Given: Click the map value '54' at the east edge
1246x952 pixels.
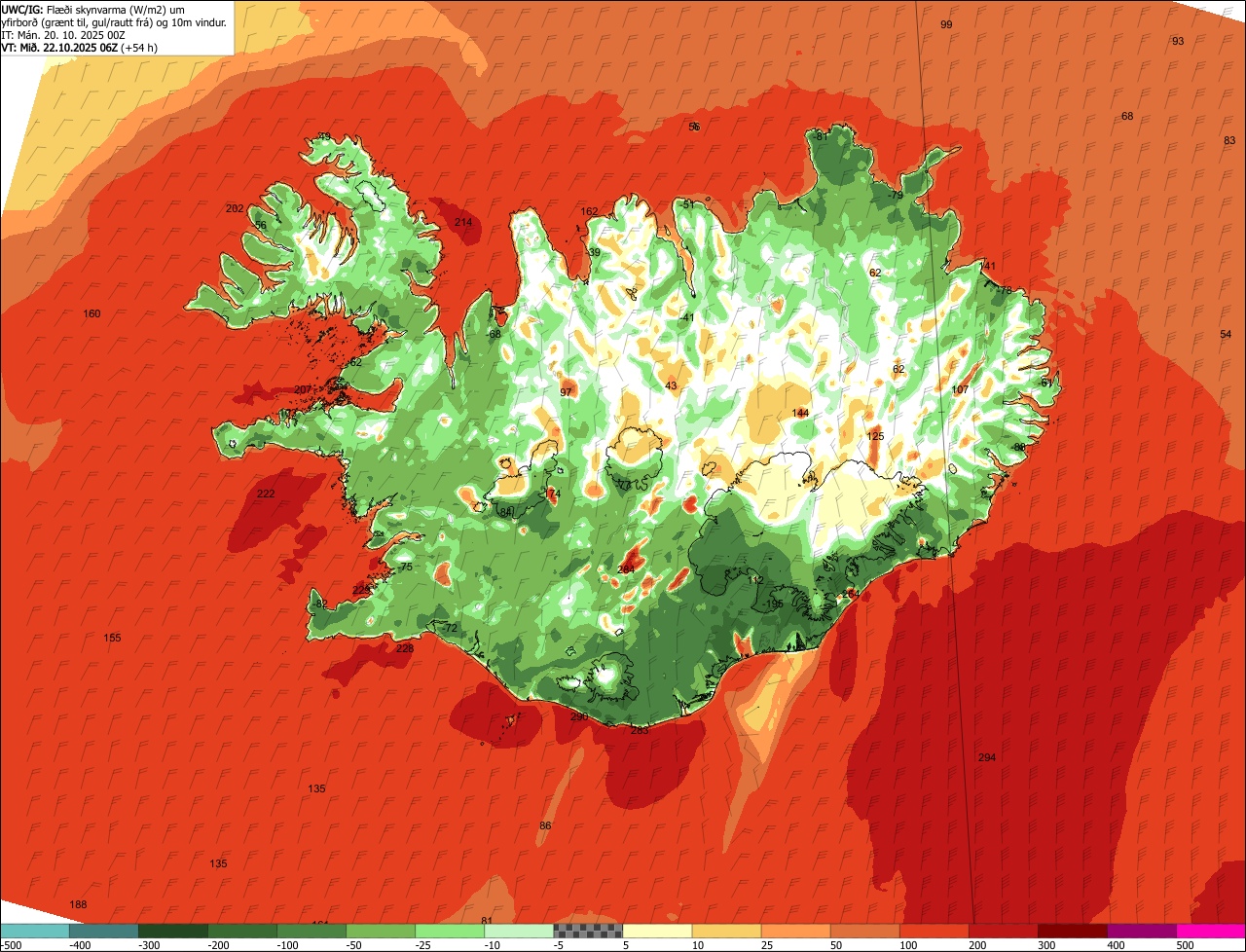Looking at the screenshot, I should pyautogui.click(x=1226, y=334).
